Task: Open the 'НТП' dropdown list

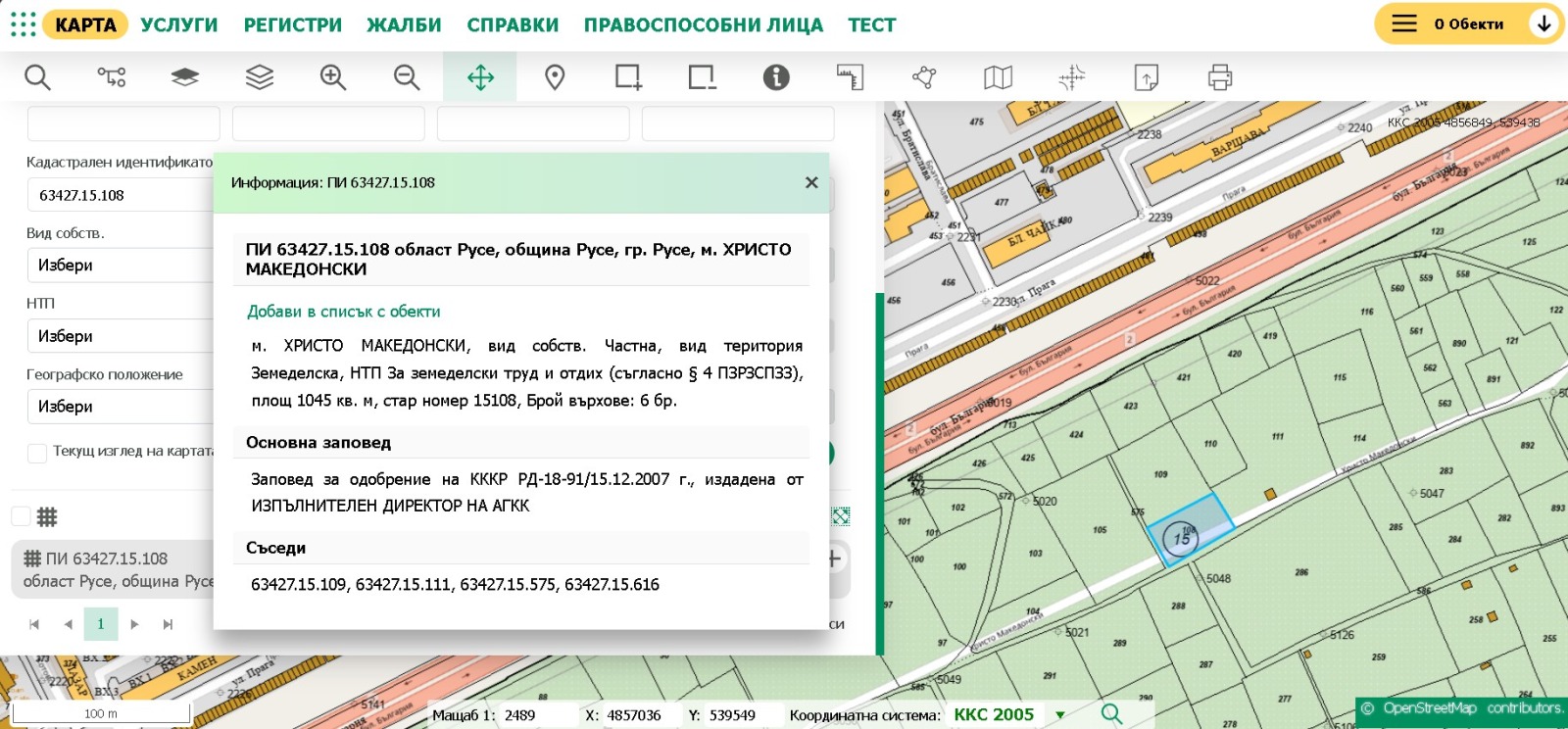Action: click(120, 336)
